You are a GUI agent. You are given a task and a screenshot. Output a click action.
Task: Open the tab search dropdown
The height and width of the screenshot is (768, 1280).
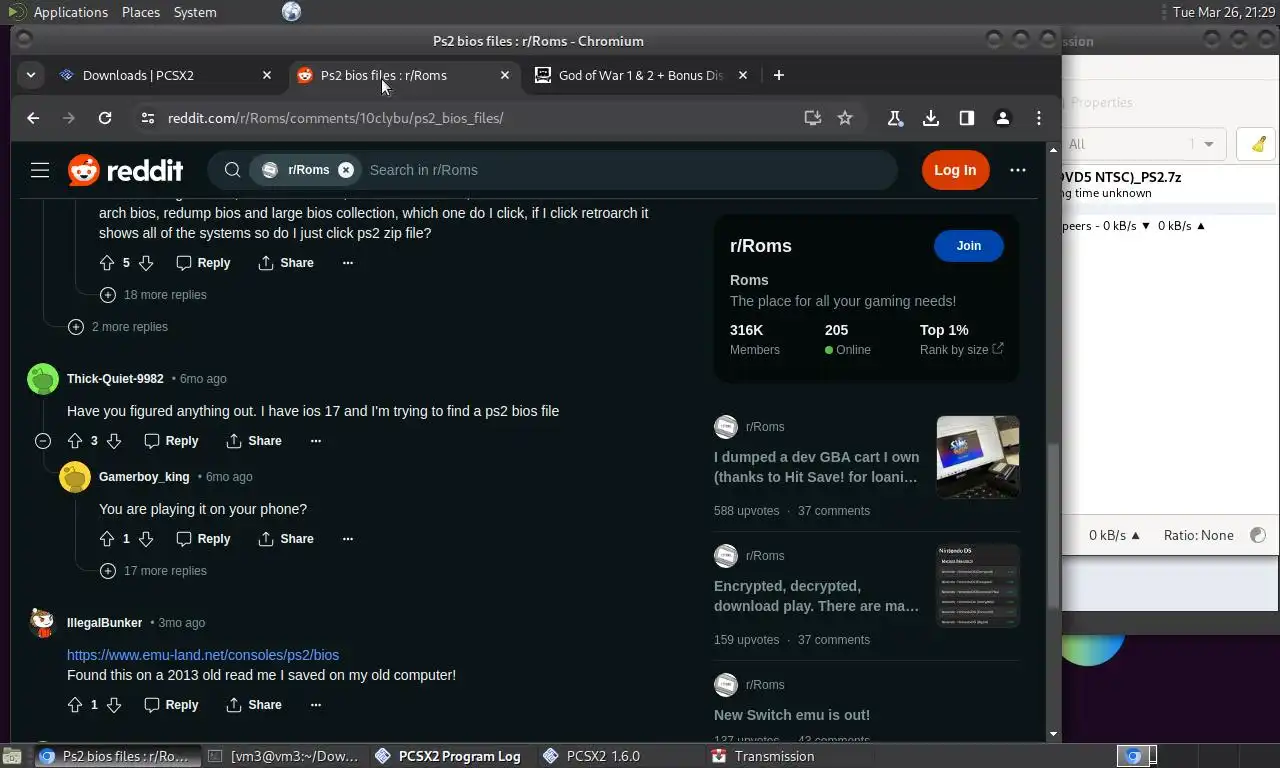point(31,75)
